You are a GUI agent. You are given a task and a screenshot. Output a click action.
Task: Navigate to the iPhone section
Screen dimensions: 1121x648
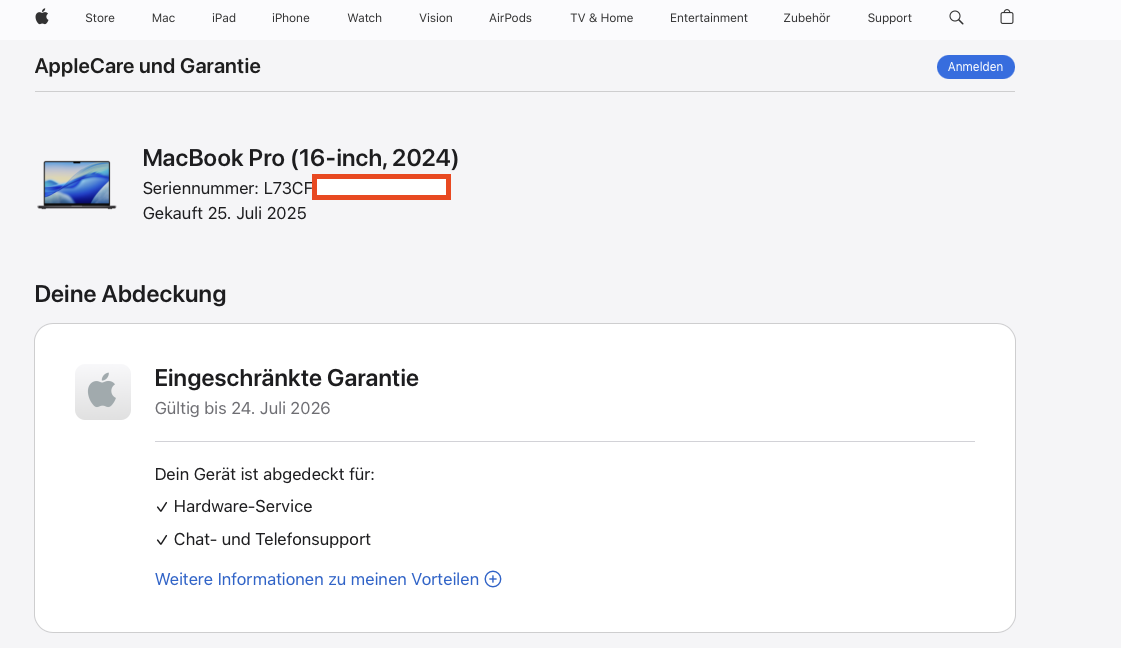[291, 18]
